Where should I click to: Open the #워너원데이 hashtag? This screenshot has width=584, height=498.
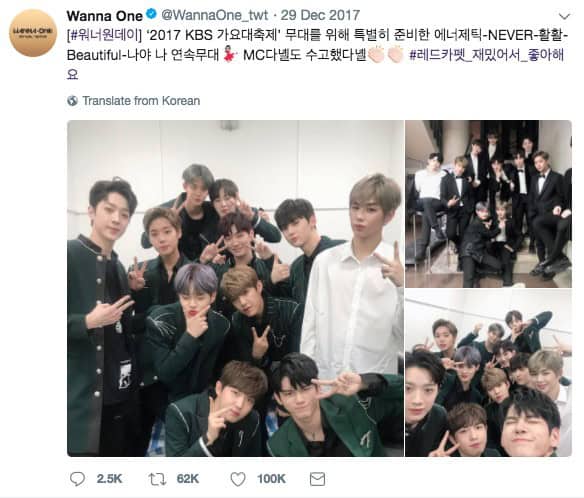pos(105,35)
